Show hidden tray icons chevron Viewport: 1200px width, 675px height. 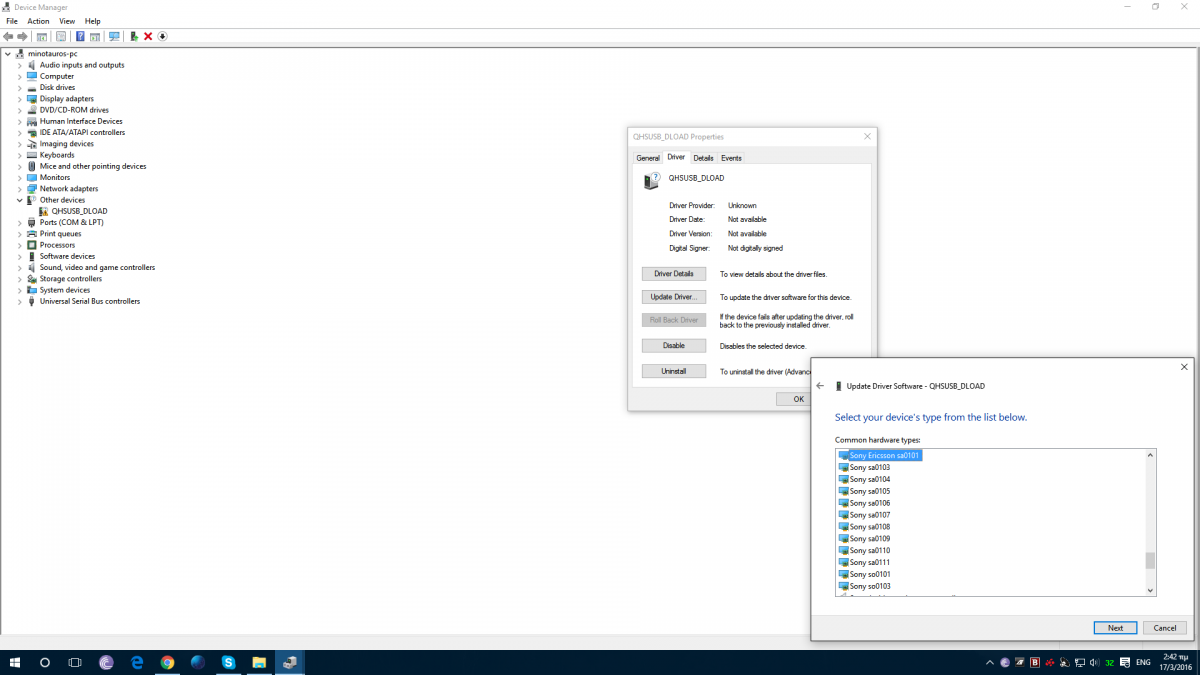click(x=990, y=663)
